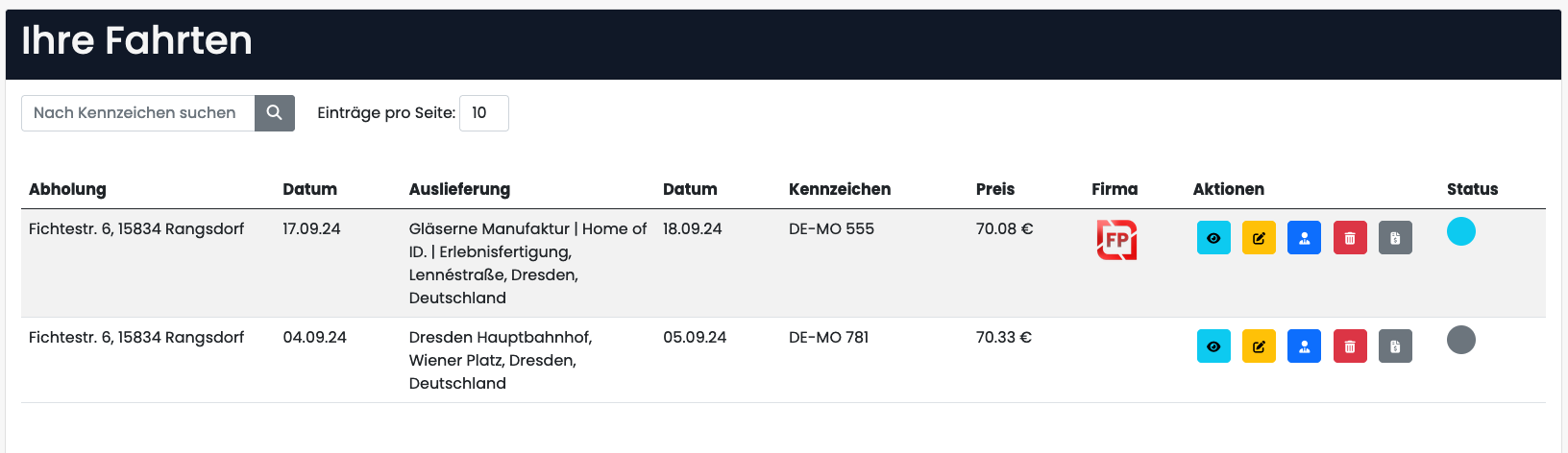View the DE-MO 781 ride details (eye icon)
The width and height of the screenshot is (1568, 453).
[1213, 346]
